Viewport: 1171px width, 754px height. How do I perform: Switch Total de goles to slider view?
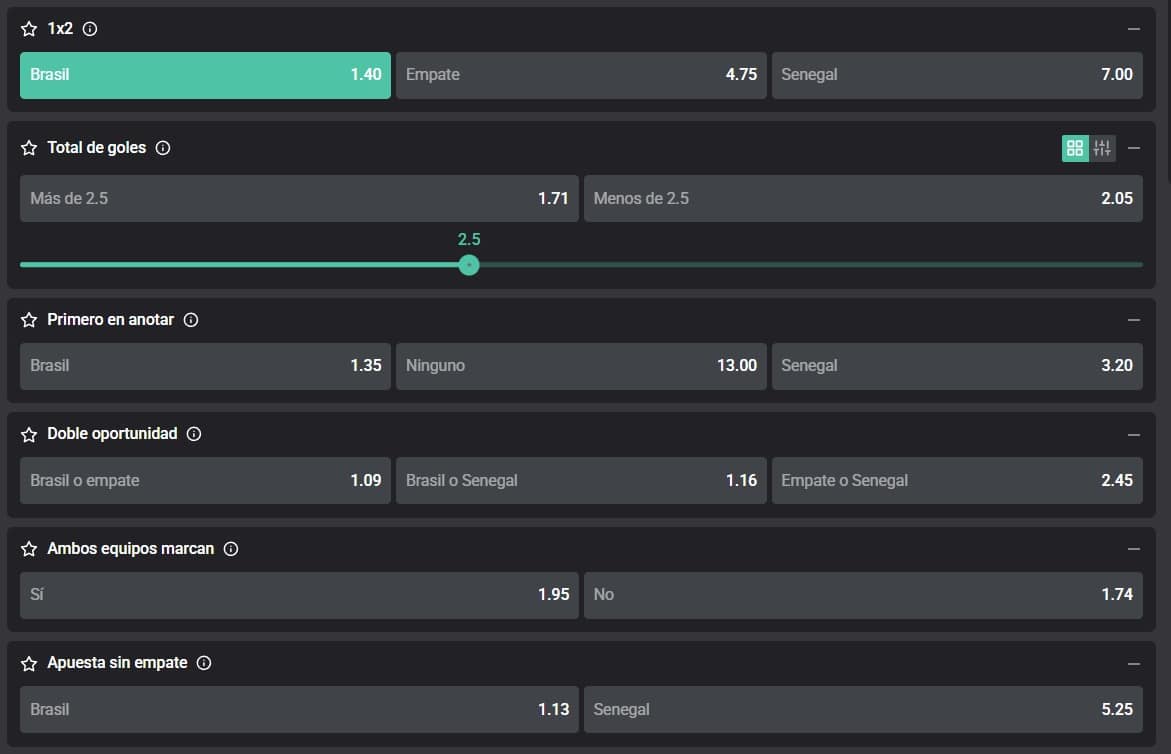click(x=1102, y=148)
